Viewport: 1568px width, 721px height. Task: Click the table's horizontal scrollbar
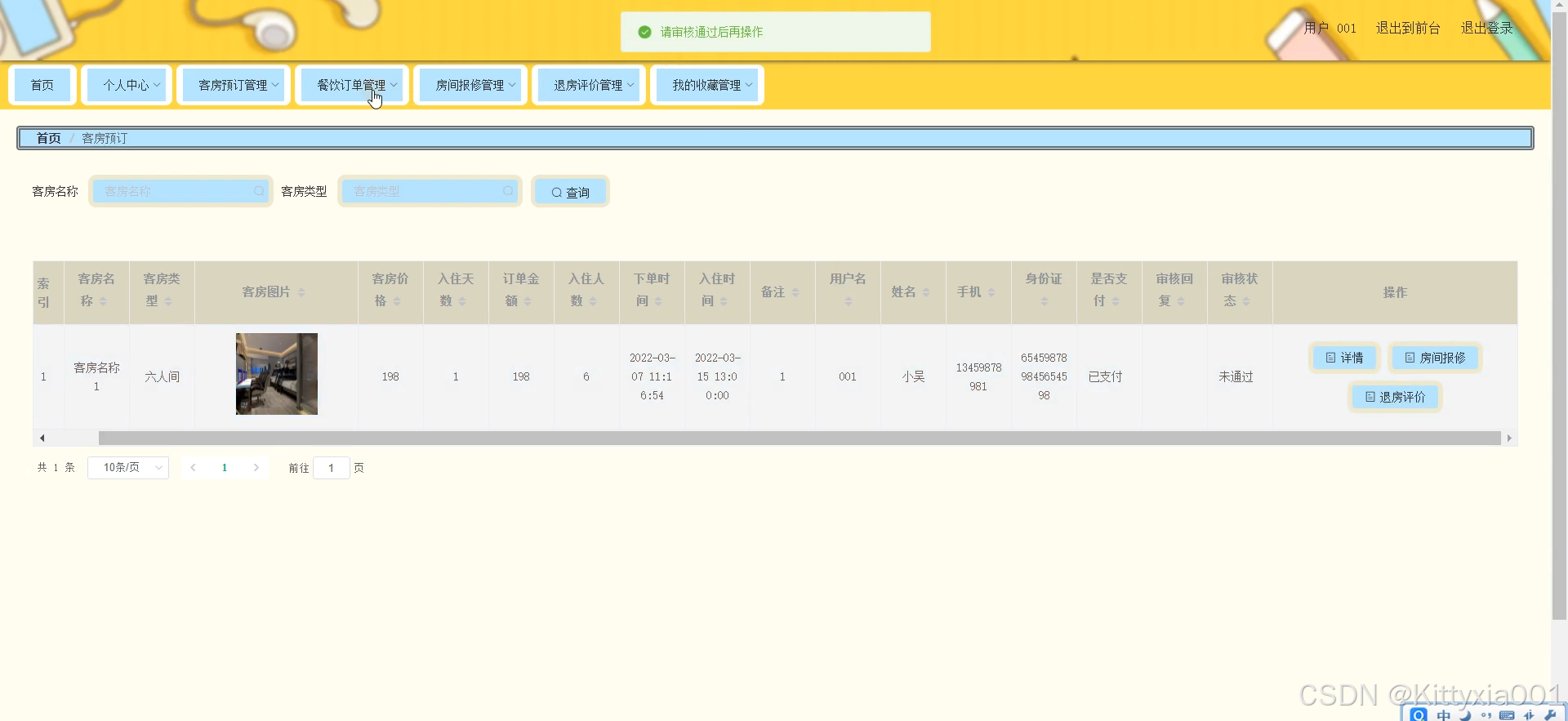coord(800,438)
